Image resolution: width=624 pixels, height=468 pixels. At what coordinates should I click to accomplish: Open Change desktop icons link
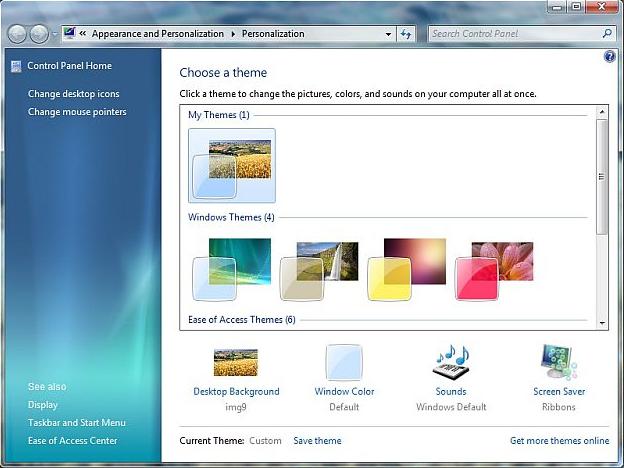point(74,94)
